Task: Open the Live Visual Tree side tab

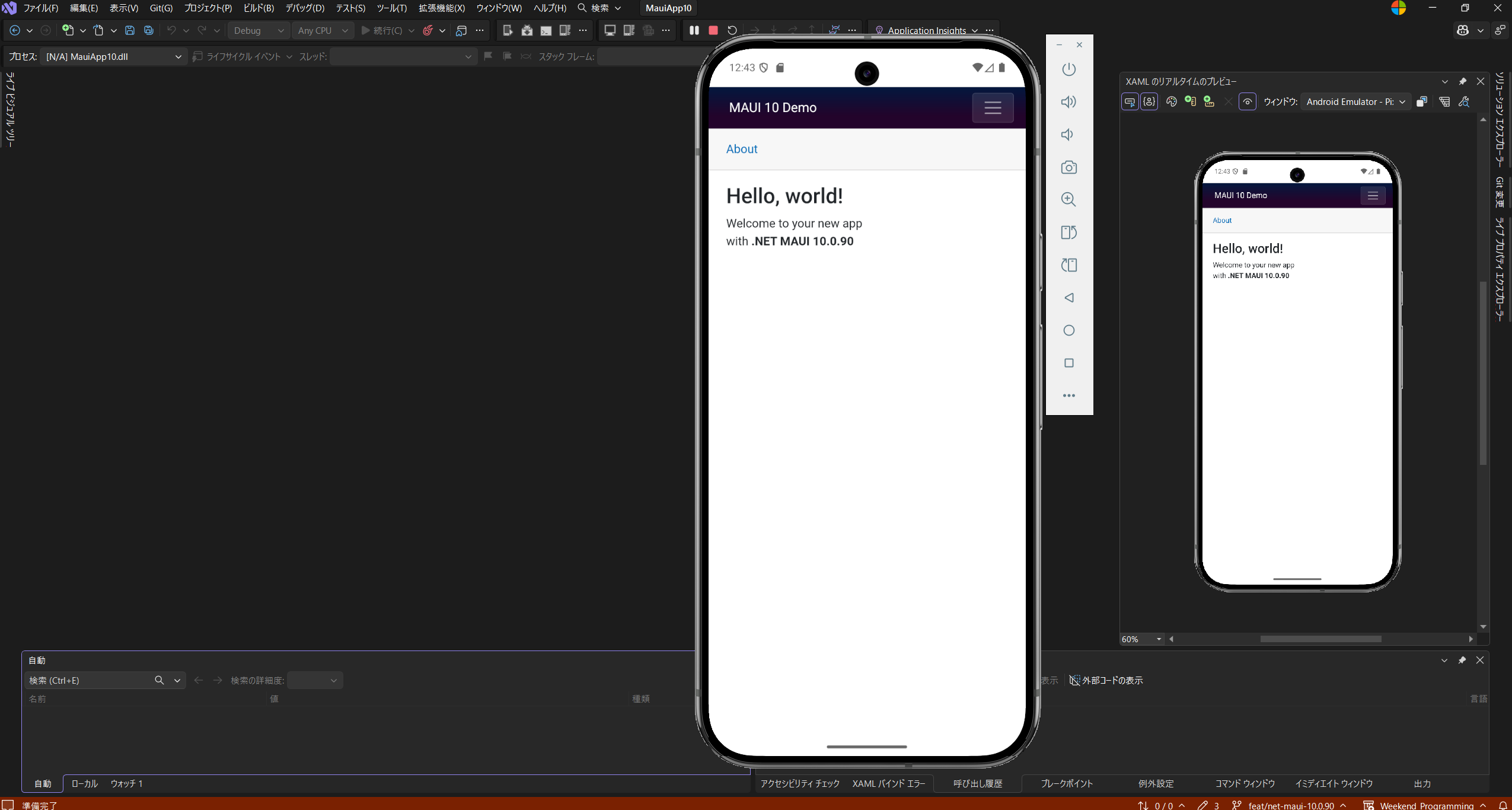Action: pos(9,109)
